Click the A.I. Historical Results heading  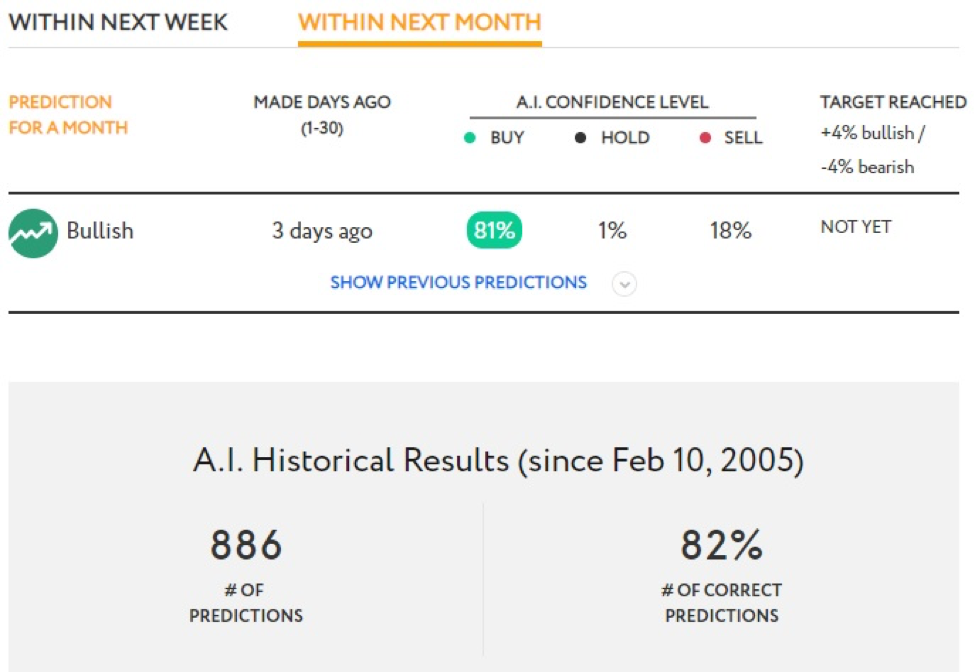tap(498, 461)
